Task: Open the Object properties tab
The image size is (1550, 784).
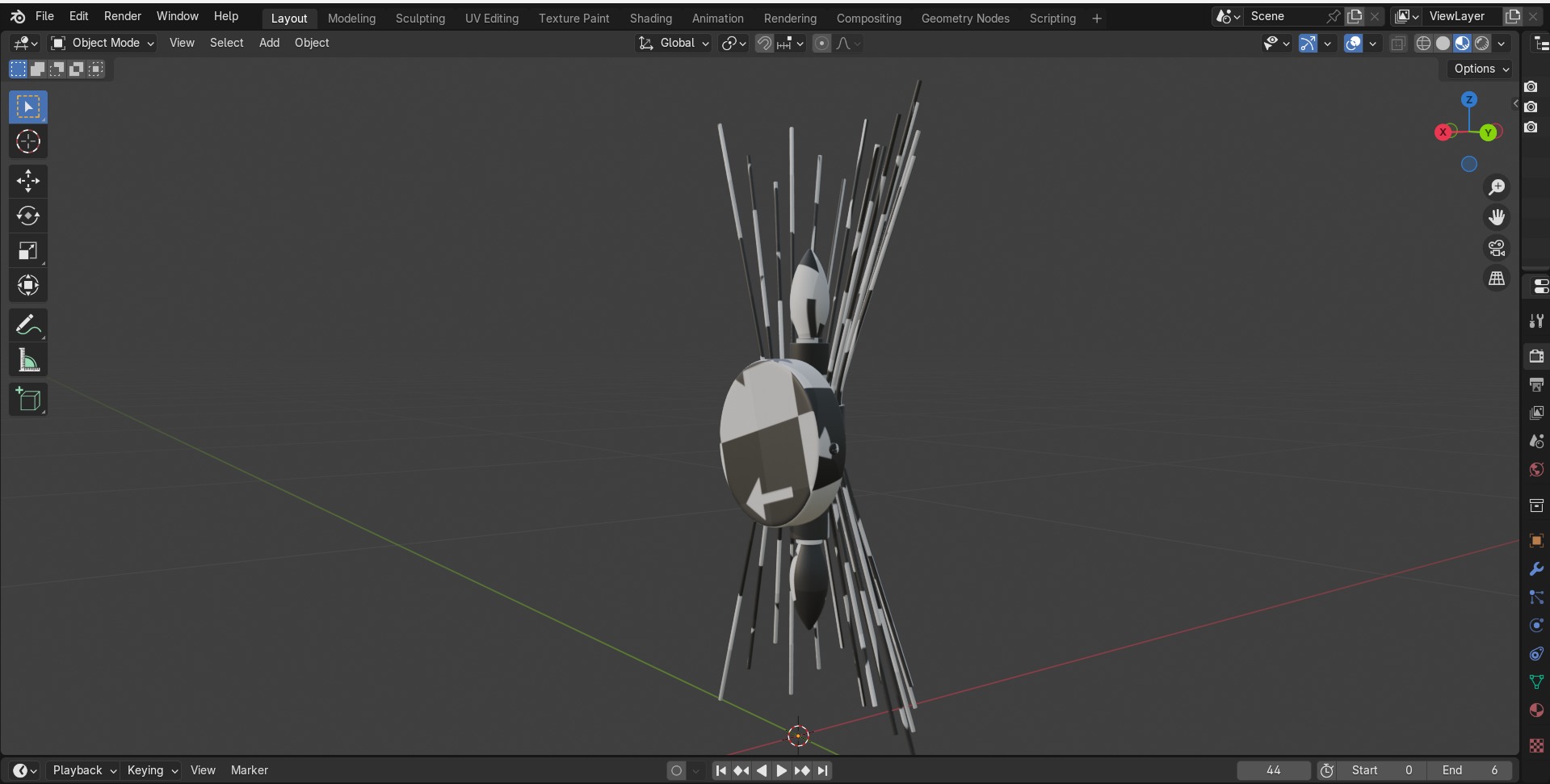Action: pos(1536,540)
